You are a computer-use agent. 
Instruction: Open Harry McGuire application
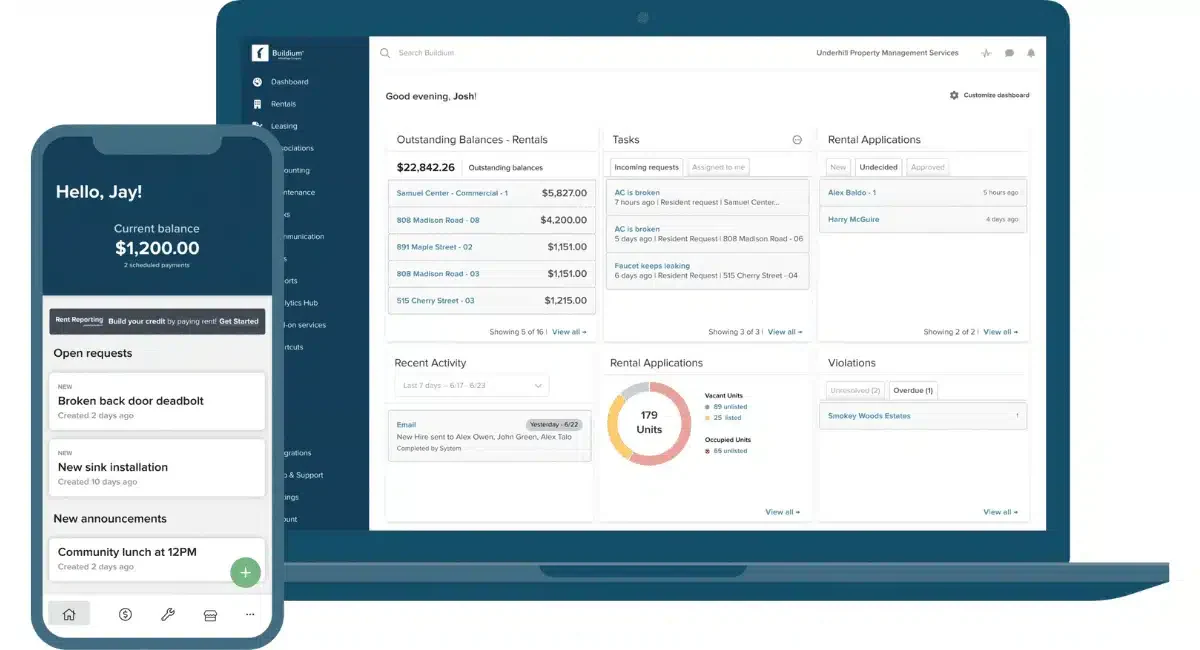[923, 219]
